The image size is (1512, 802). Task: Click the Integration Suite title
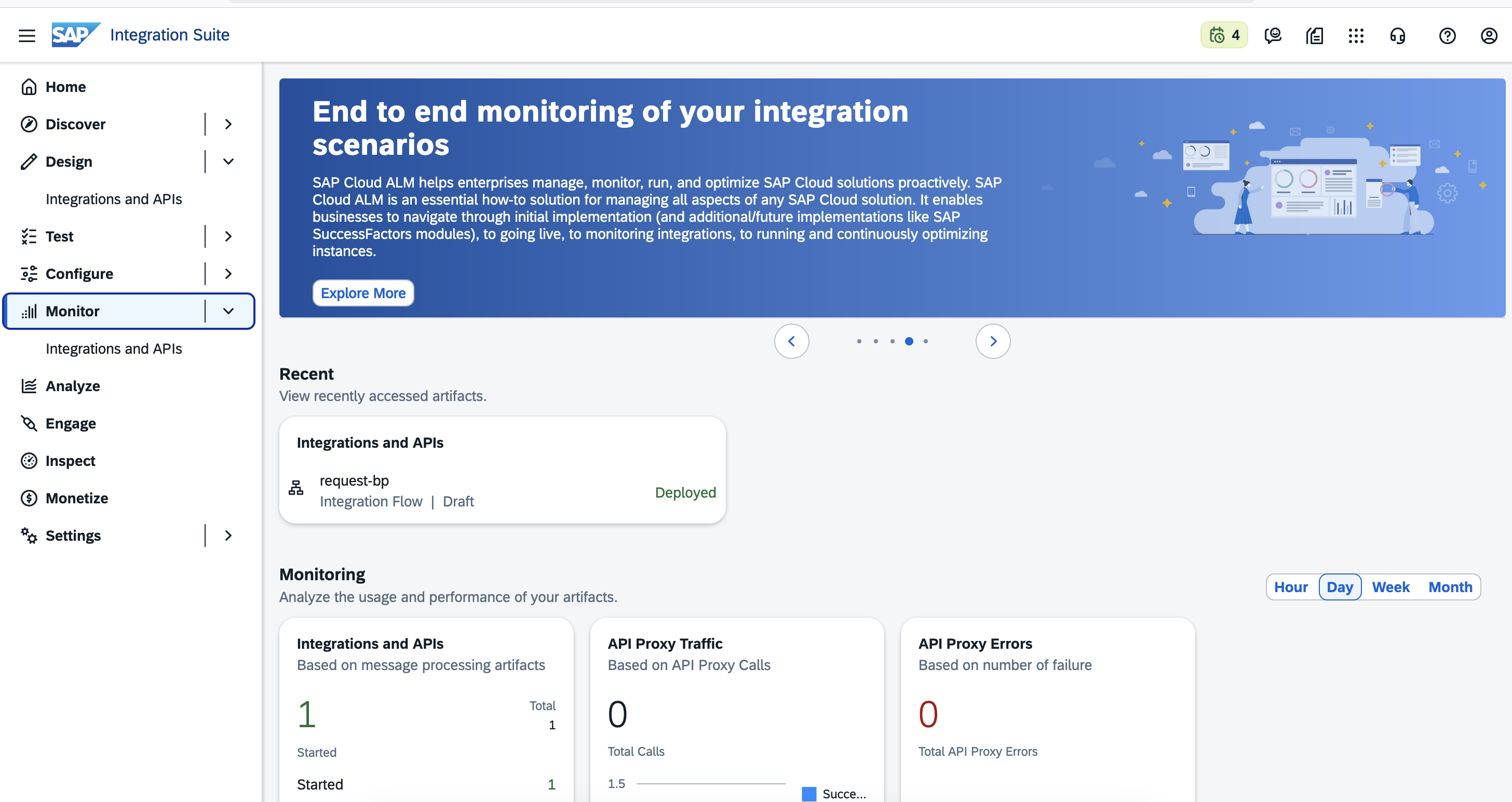coord(170,35)
